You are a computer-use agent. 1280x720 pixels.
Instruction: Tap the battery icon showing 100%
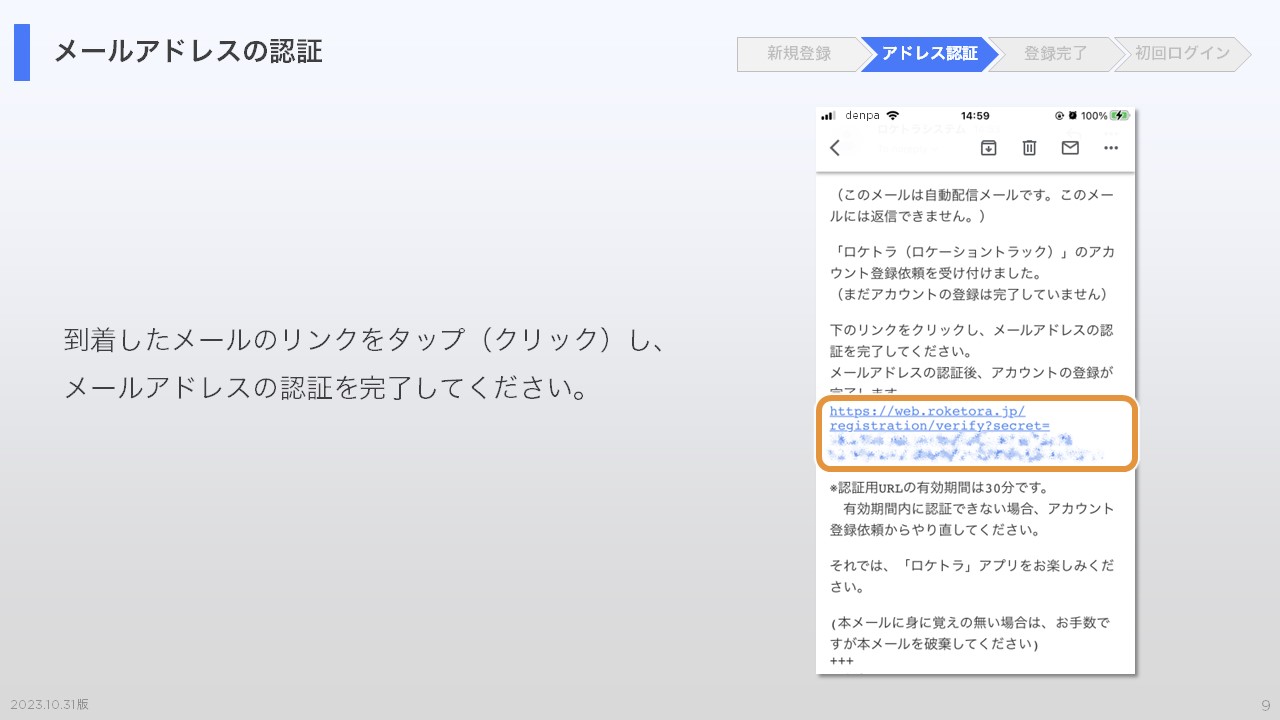1119,115
